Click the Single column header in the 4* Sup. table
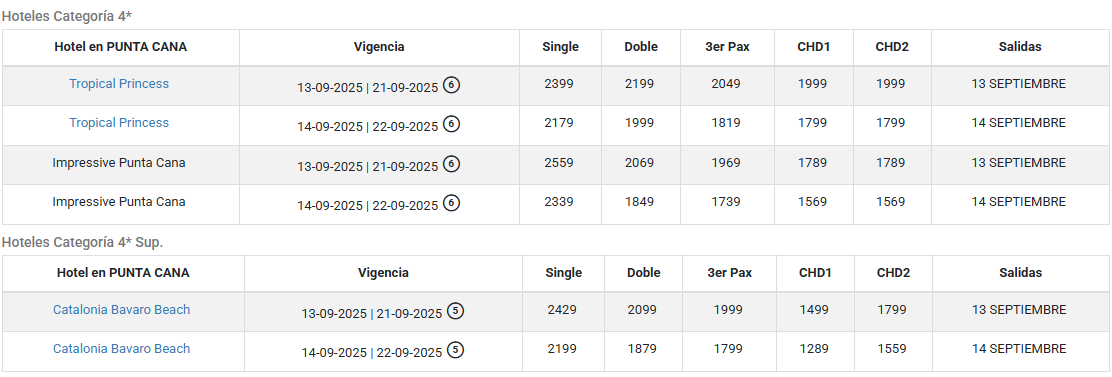Viewport: 1112px width, 377px height. point(564,273)
